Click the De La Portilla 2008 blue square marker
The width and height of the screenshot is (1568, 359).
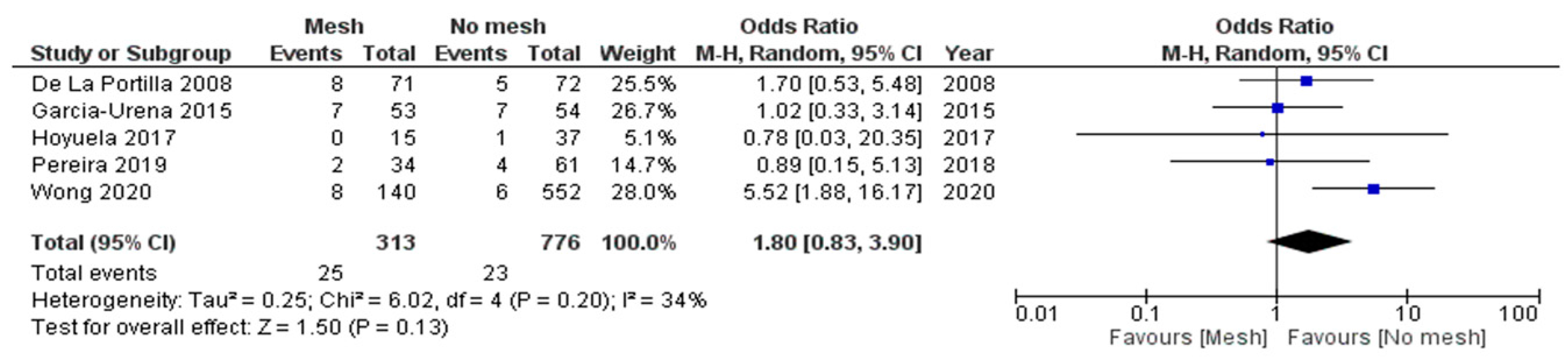(x=1306, y=81)
